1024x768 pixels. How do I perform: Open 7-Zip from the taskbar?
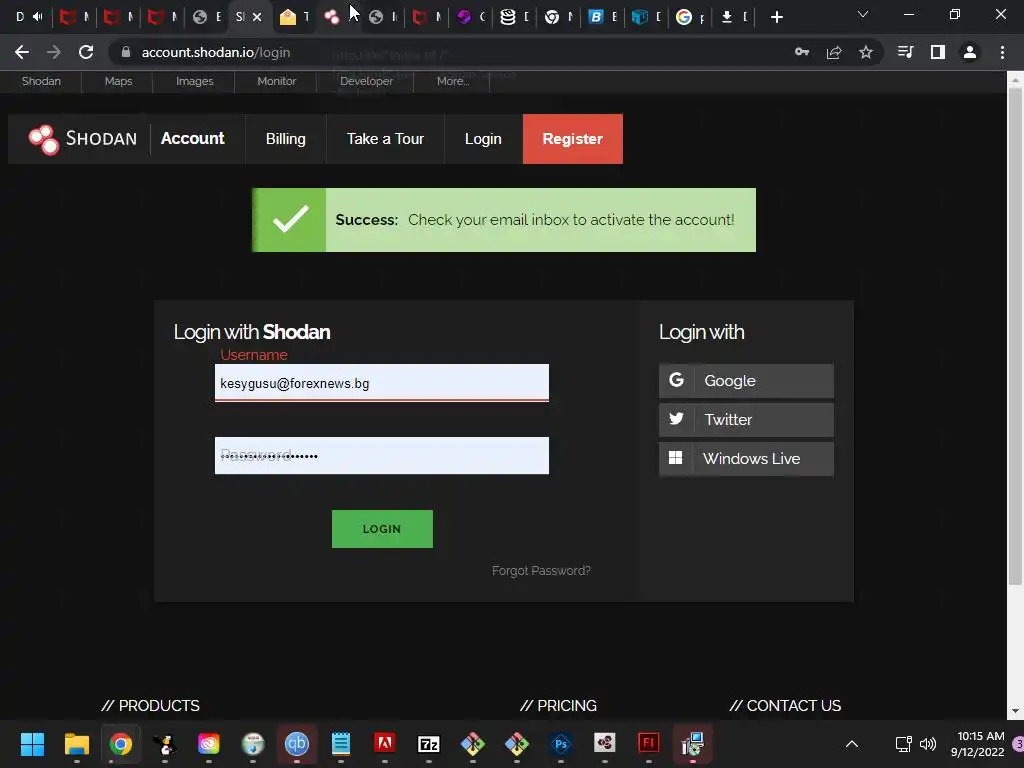coord(428,743)
